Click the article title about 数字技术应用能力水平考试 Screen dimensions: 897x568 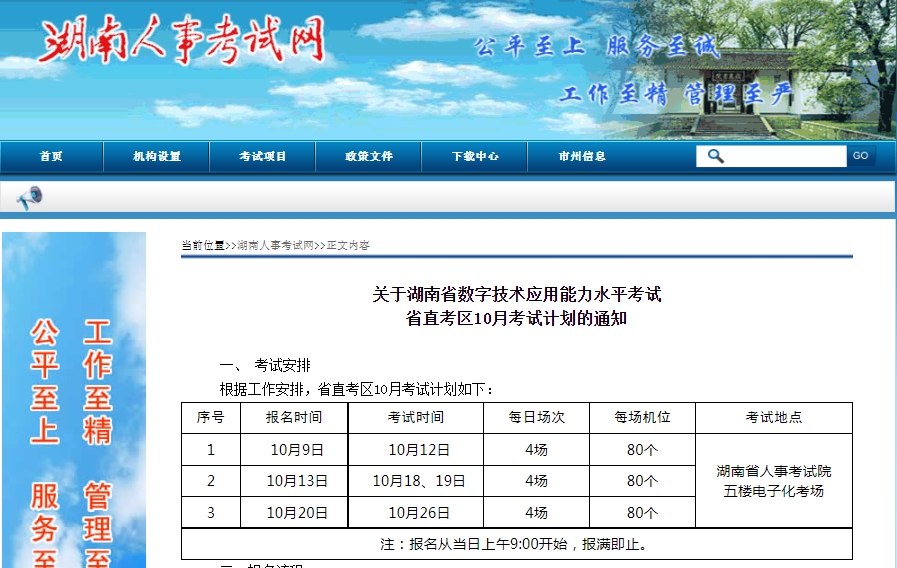tap(517, 306)
